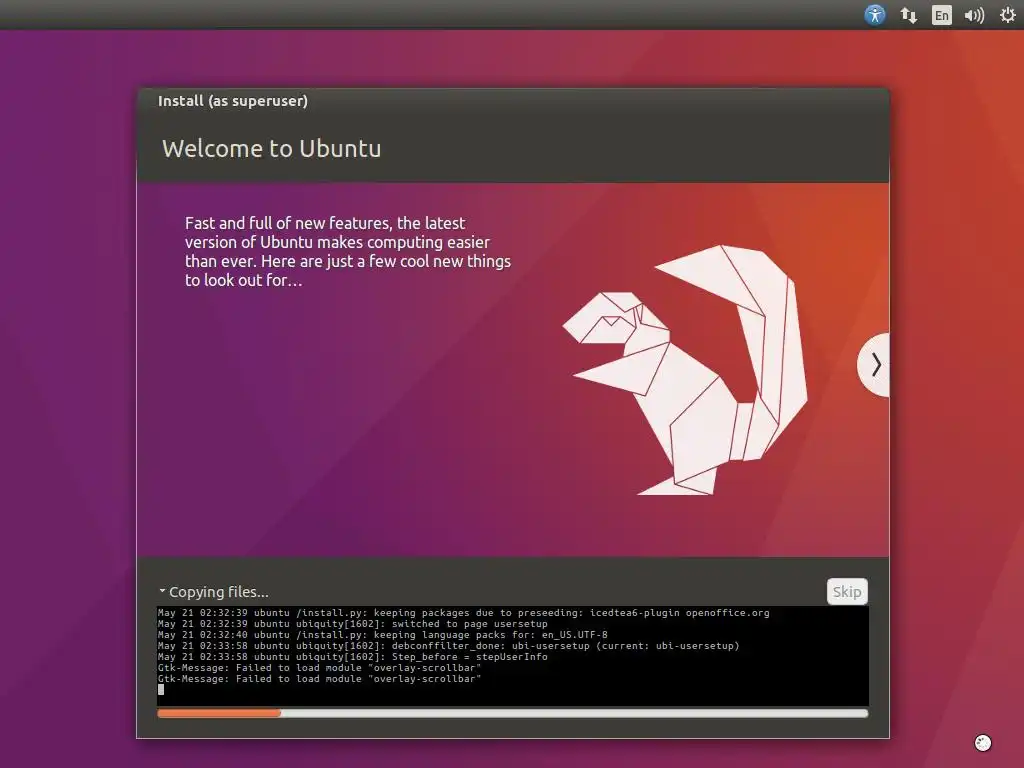Click the 'Fast and full of new features' paragraph
1024x768 pixels.
point(347,251)
